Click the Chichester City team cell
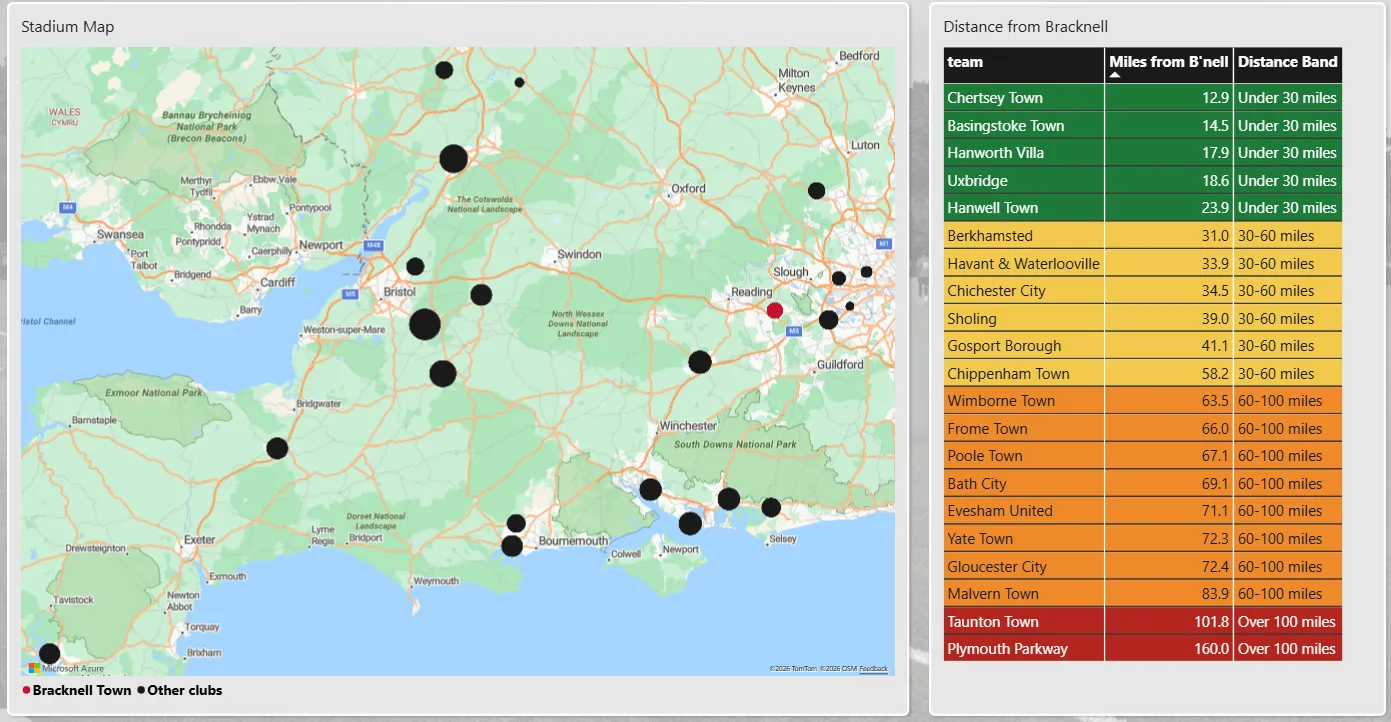Screen dimensions: 1391x722 click(1024, 291)
